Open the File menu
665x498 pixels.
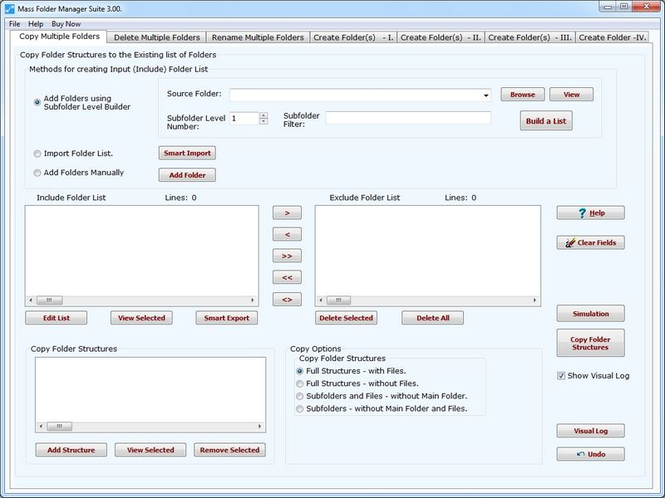pyautogui.click(x=14, y=24)
